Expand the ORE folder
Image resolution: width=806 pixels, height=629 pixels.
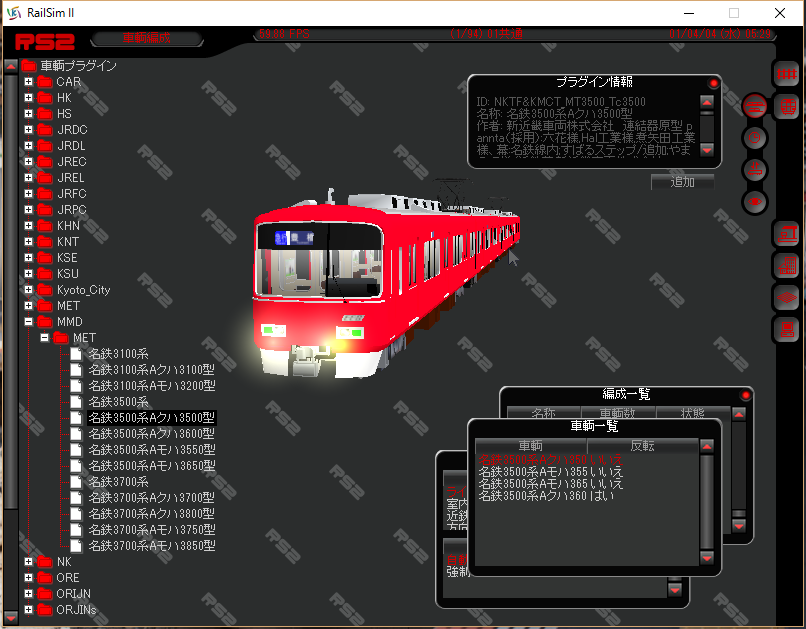coord(28,578)
